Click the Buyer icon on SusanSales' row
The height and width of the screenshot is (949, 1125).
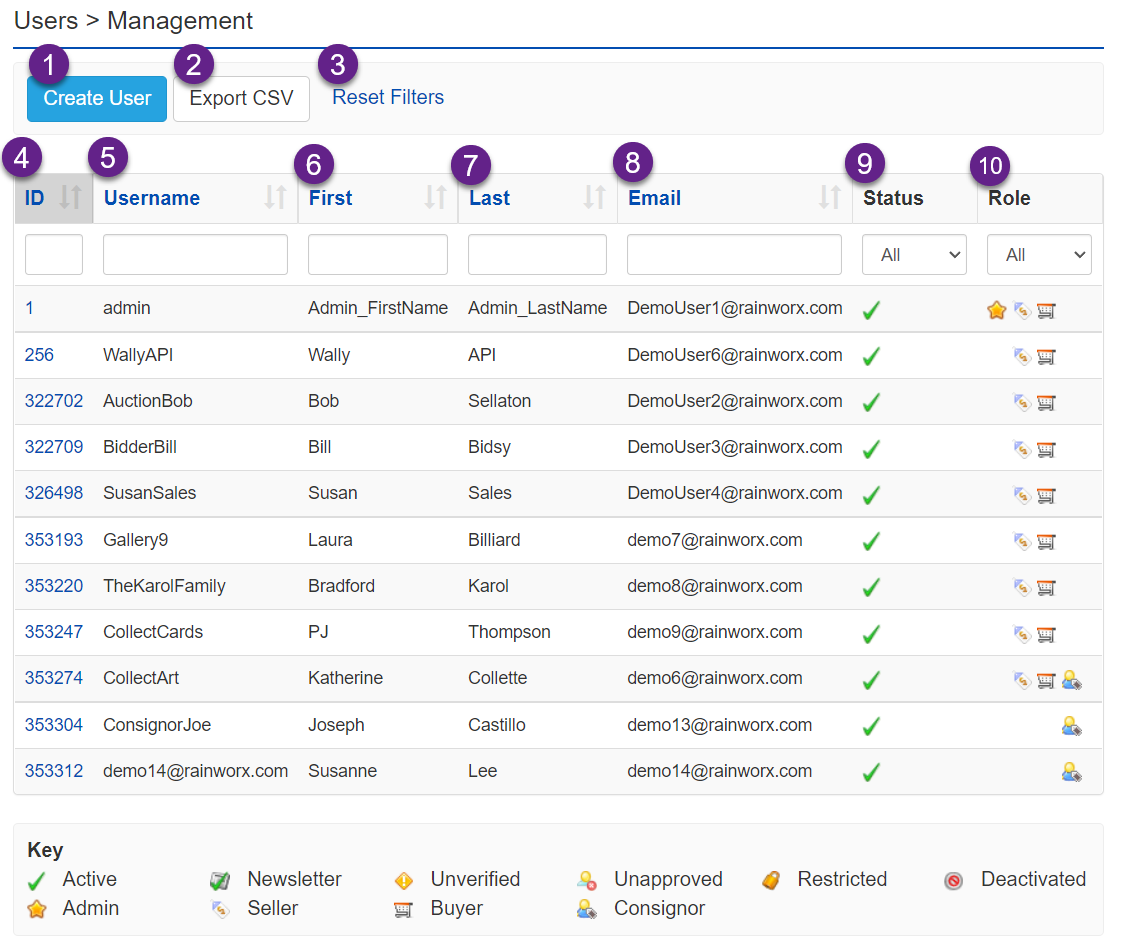(x=1046, y=495)
